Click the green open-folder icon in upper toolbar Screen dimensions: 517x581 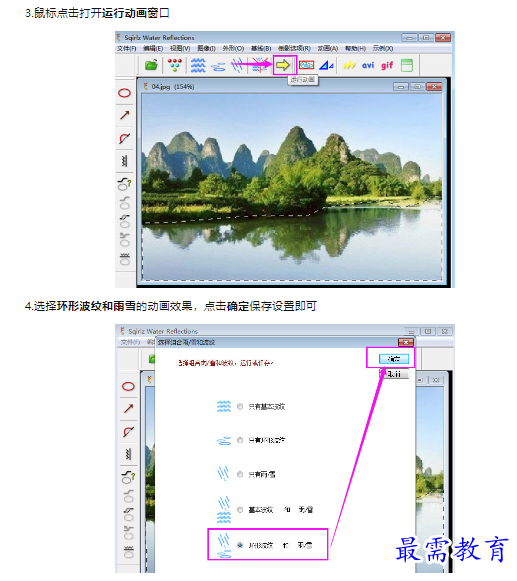click(151, 65)
